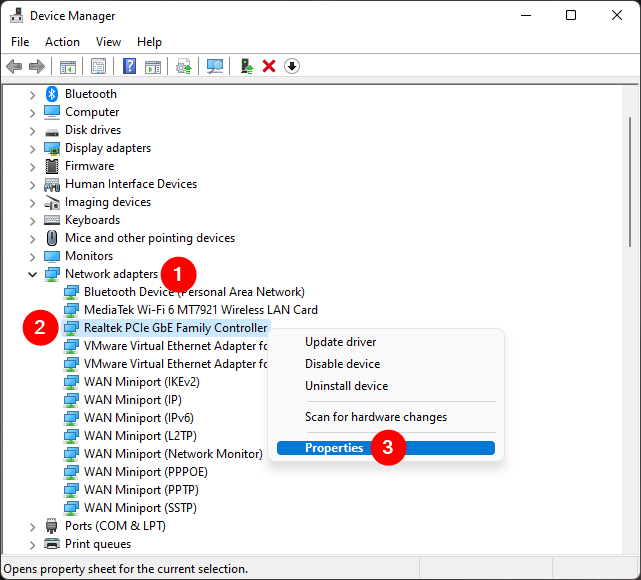
Task: Click the blue Help question mark icon
Action: 129,66
